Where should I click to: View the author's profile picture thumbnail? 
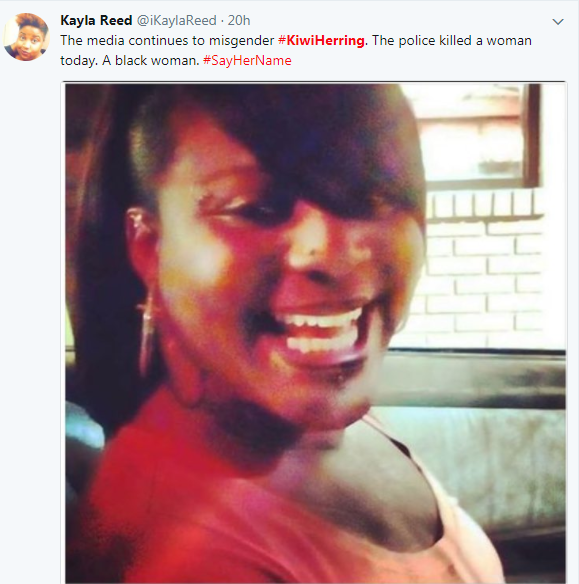tap(26, 36)
